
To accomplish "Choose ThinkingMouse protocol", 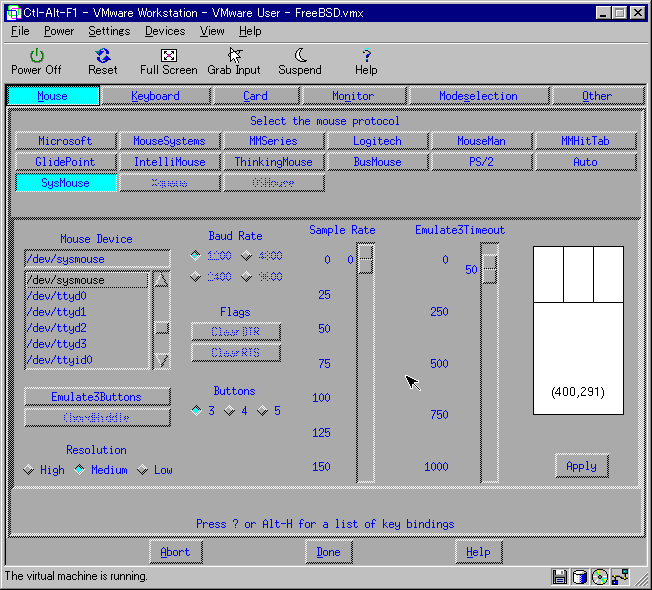I will click(x=274, y=162).
